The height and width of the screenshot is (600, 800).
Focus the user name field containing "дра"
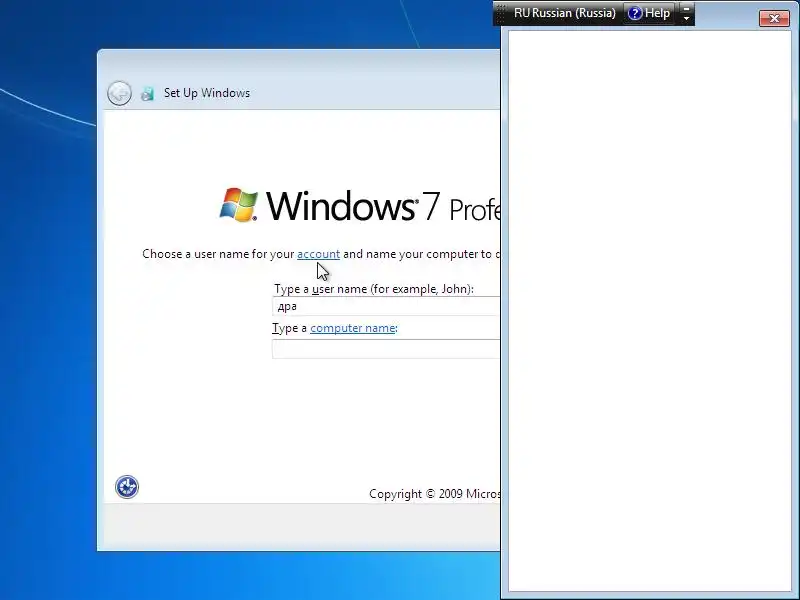click(386, 306)
